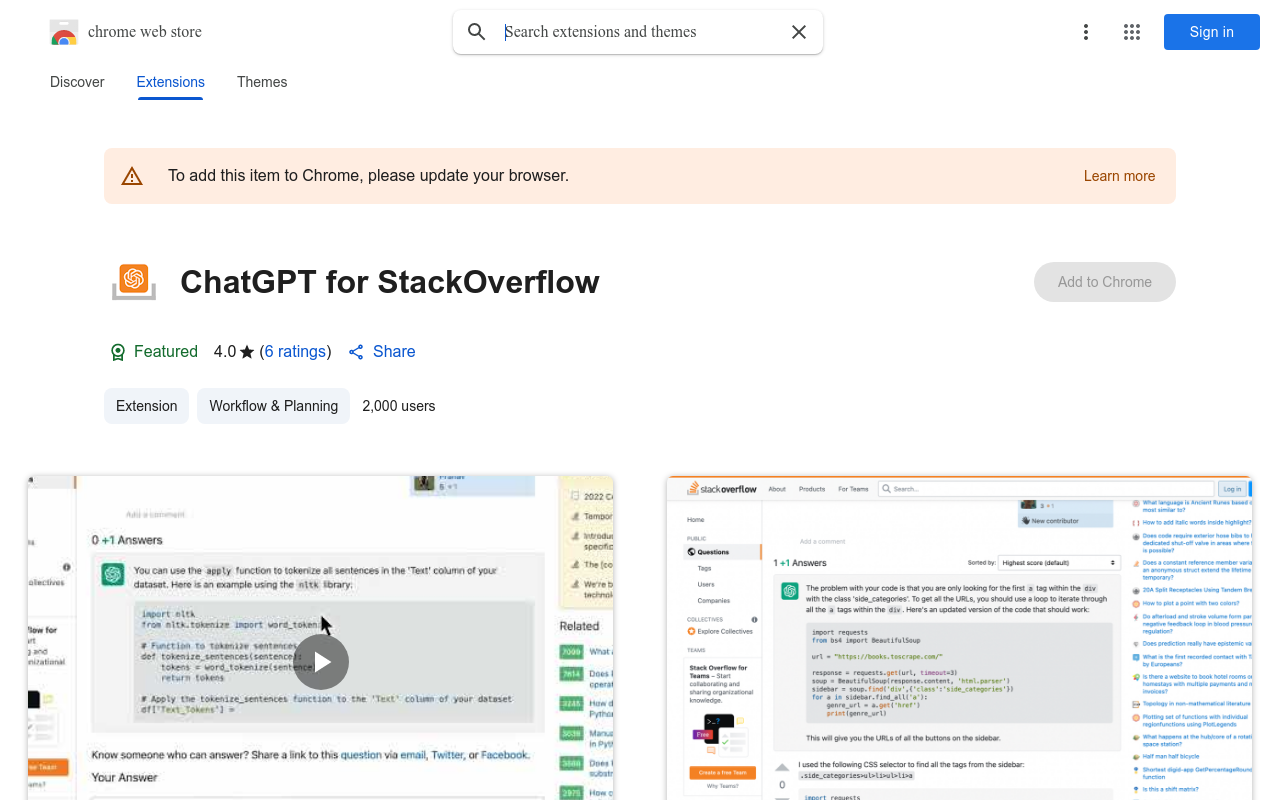Open the three-dot more options menu
The image size is (1280, 800).
1086,32
